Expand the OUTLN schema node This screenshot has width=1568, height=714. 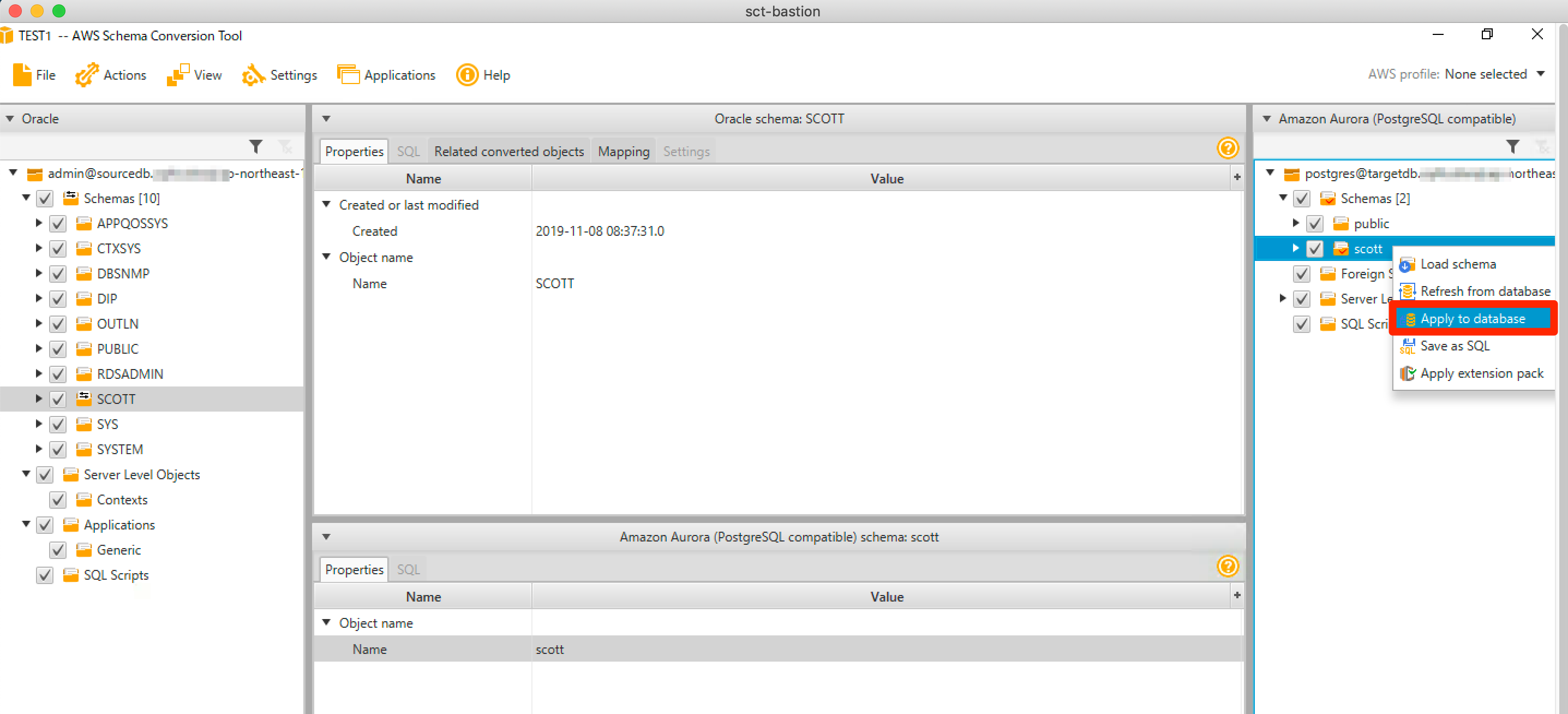tap(38, 324)
